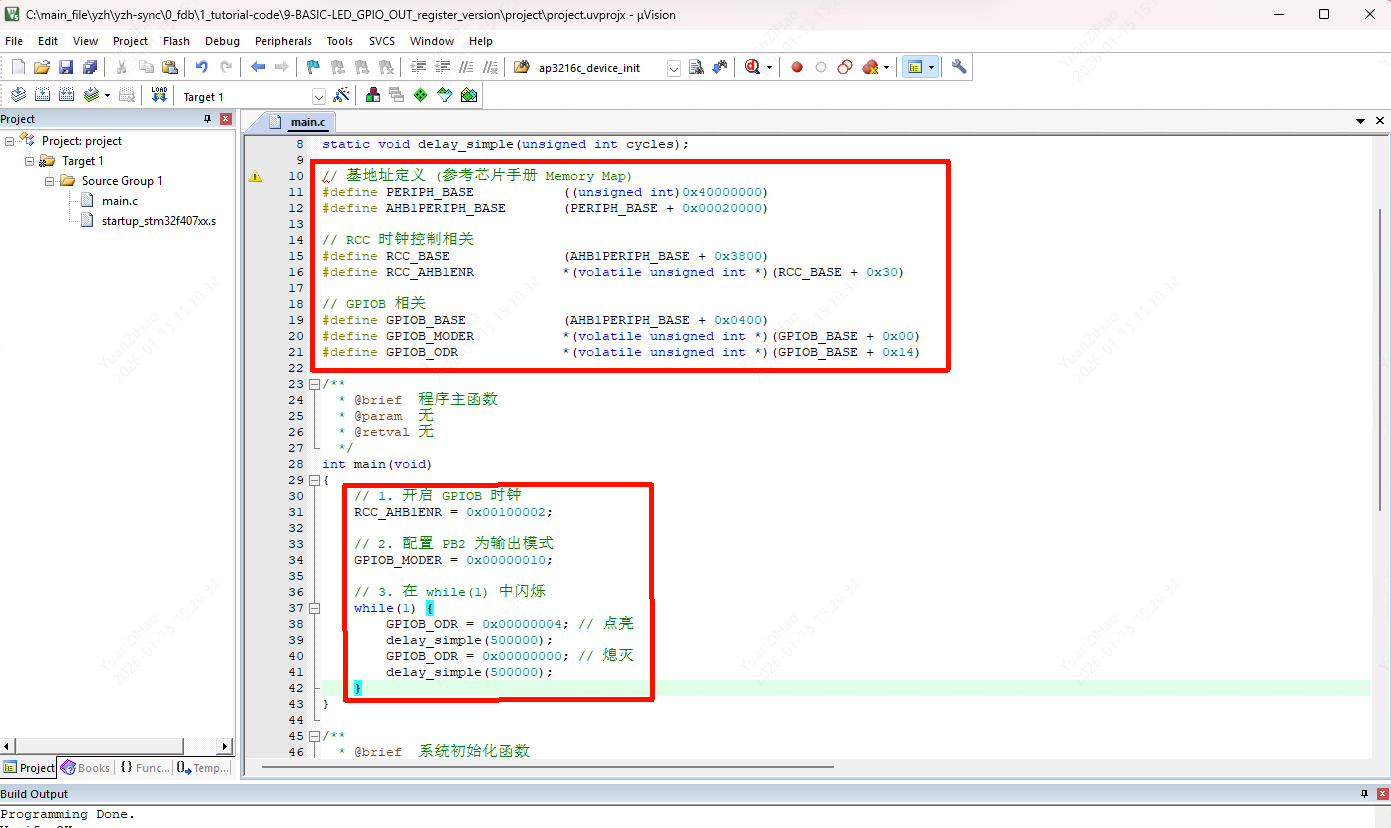Click the Undo arrow icon
This screenshot has width=1391, height=828.
pos(201,67)
